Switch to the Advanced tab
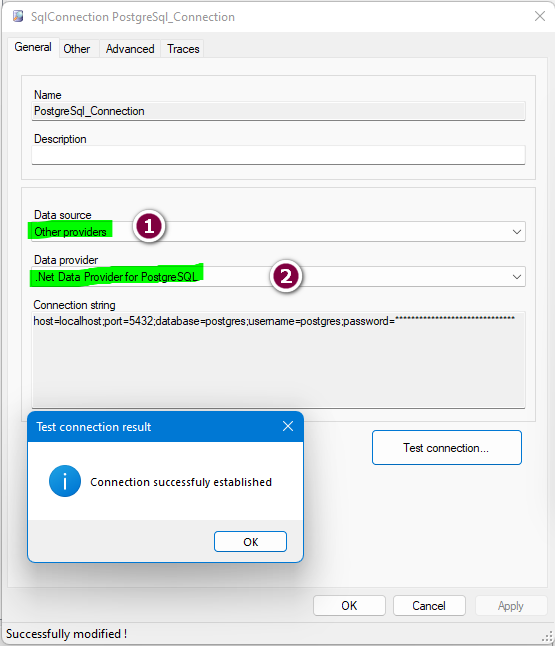 click(x=130, y=49)
